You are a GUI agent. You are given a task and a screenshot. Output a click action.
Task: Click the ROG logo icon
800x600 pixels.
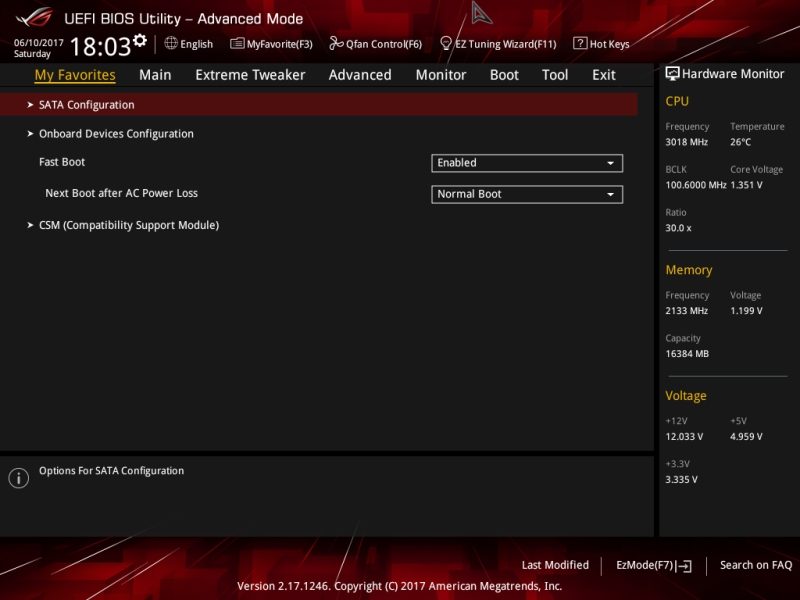coord(34,18)
